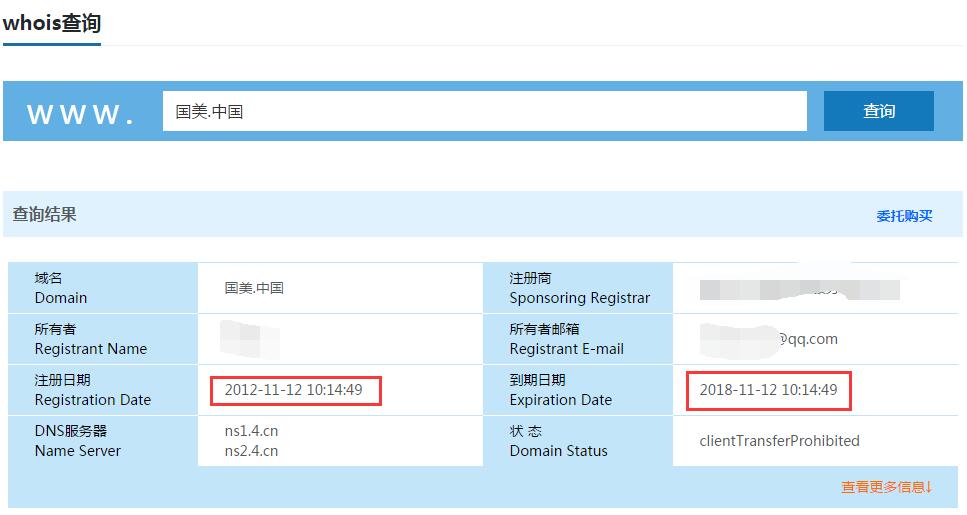
Task: Click the clientTransferProhibited status value
Action: 779,441
